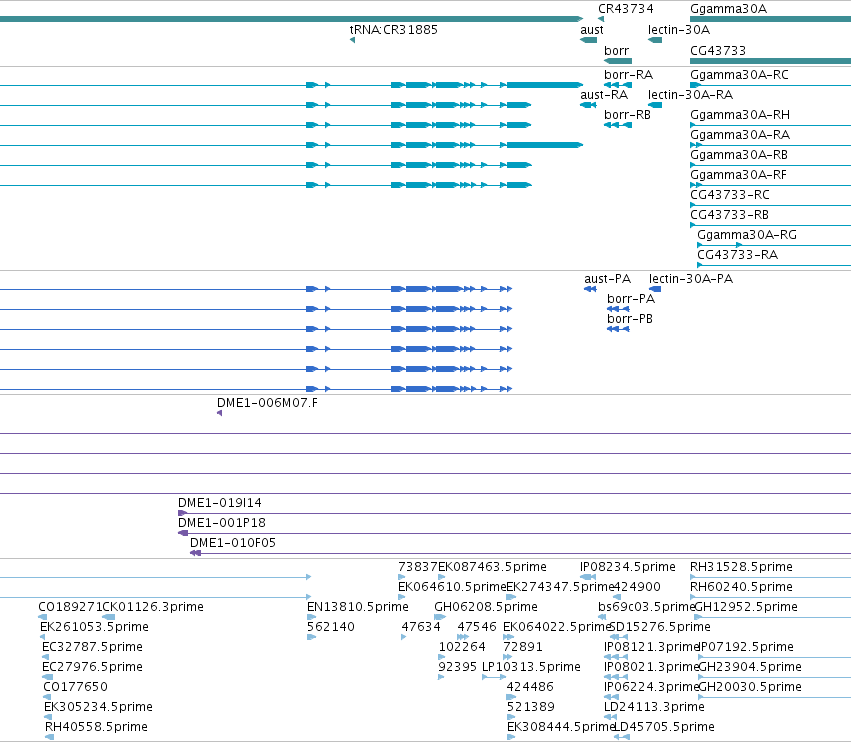
Task: Select the DME1-019I14 clone label
Action: tap(220, 503)
